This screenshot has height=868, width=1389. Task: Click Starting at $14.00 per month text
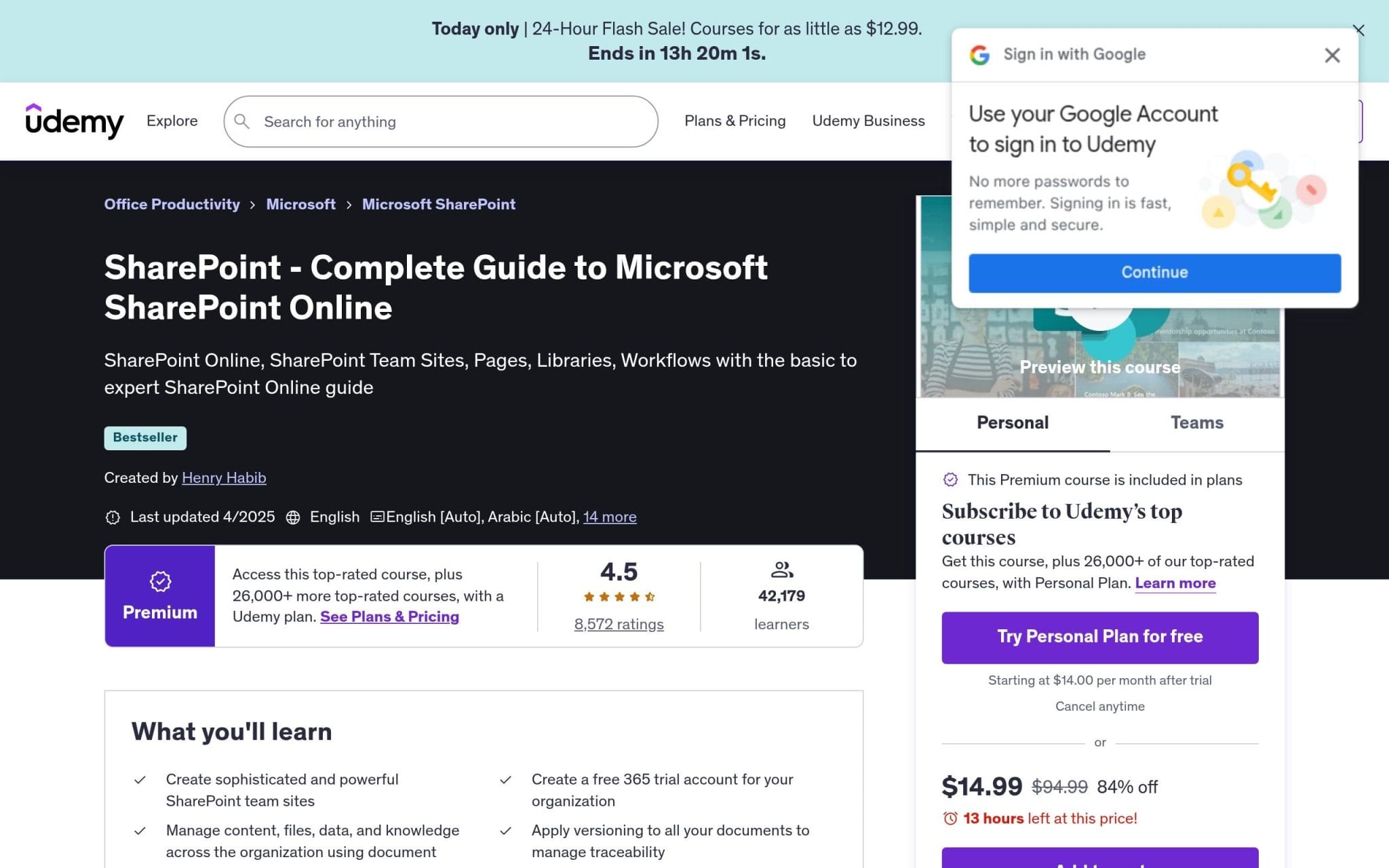coord(1099,680)
